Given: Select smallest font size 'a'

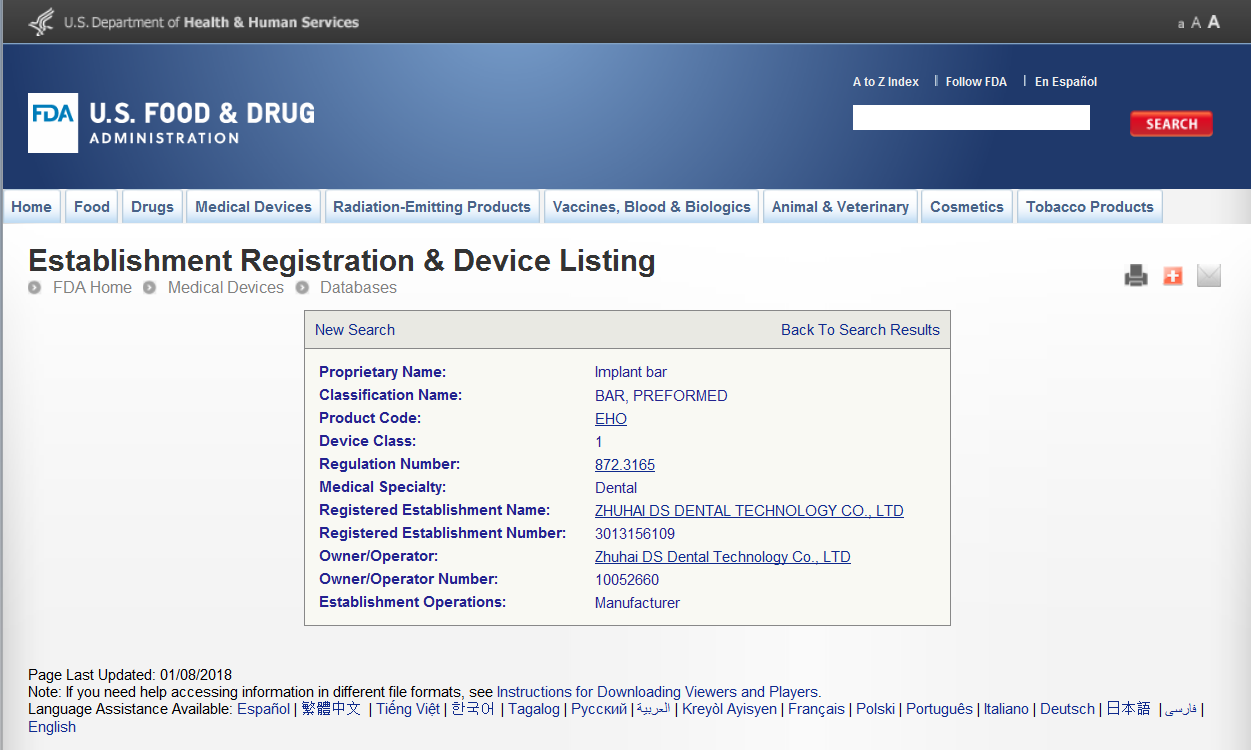Looking at the screenshot, I should coord(1181,24).
